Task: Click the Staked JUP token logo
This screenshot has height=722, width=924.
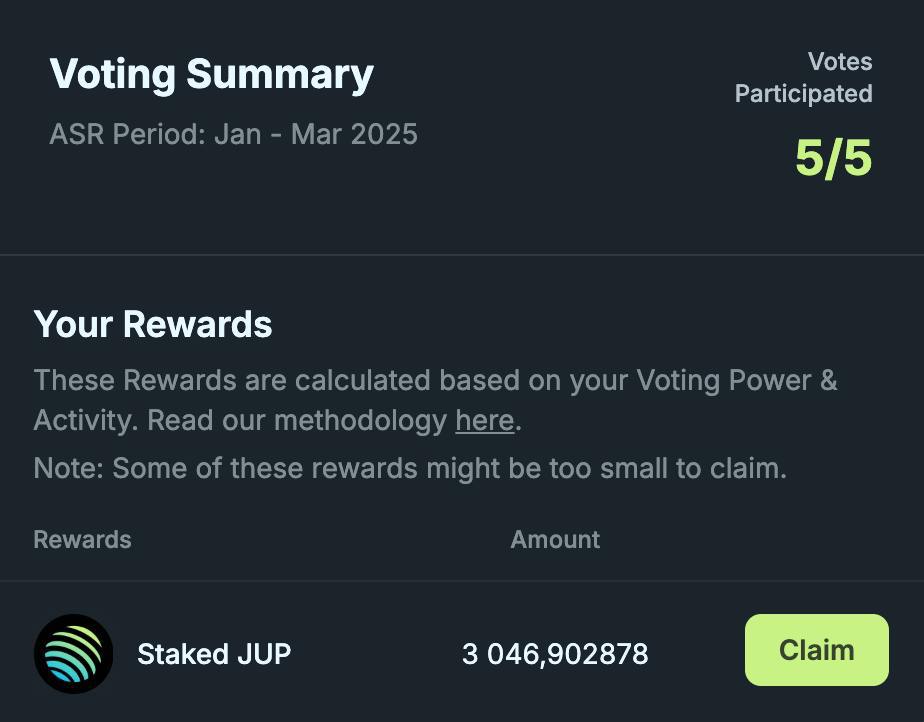Action: point(74,654)
